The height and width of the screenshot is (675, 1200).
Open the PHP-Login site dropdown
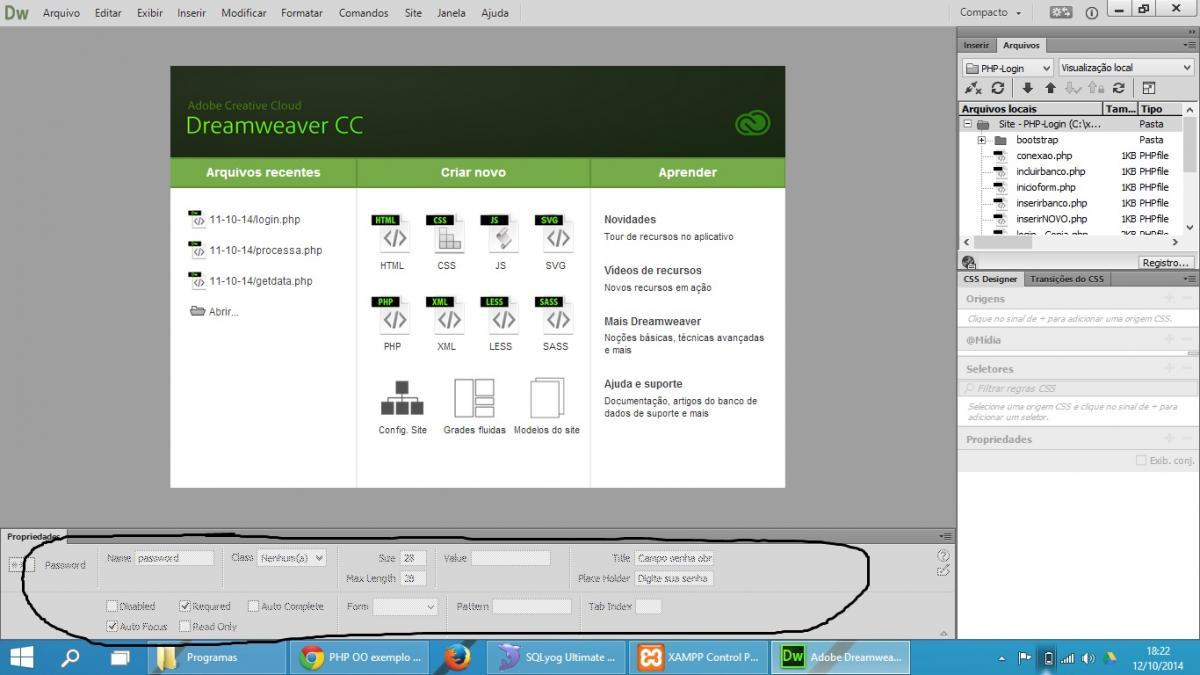click(x=1008, y=68)
